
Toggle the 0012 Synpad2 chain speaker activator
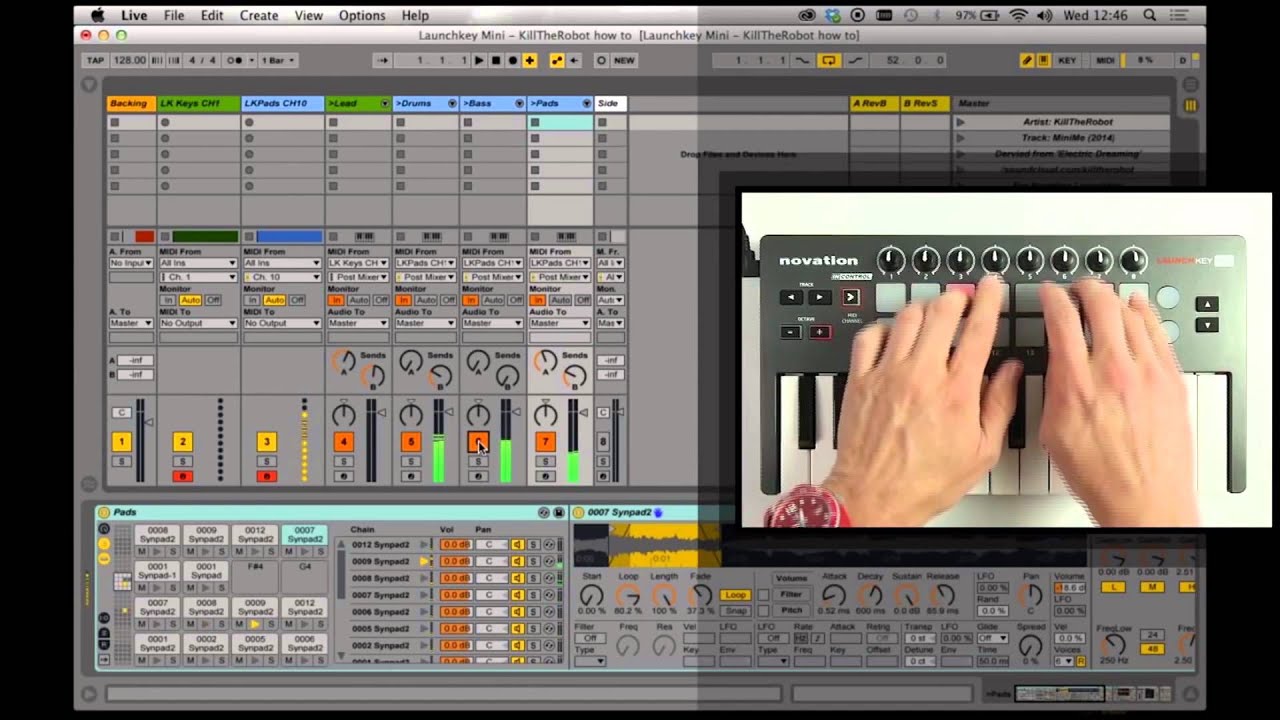coord(518,544)
